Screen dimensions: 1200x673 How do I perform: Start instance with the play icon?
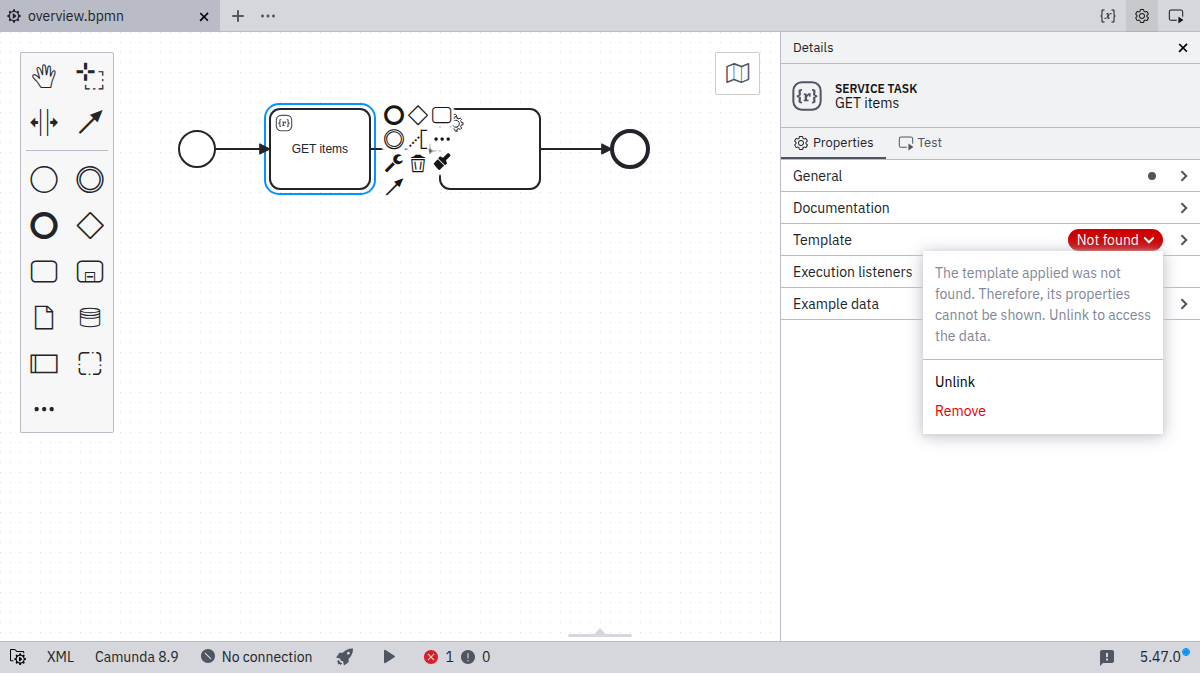point(389,657)
